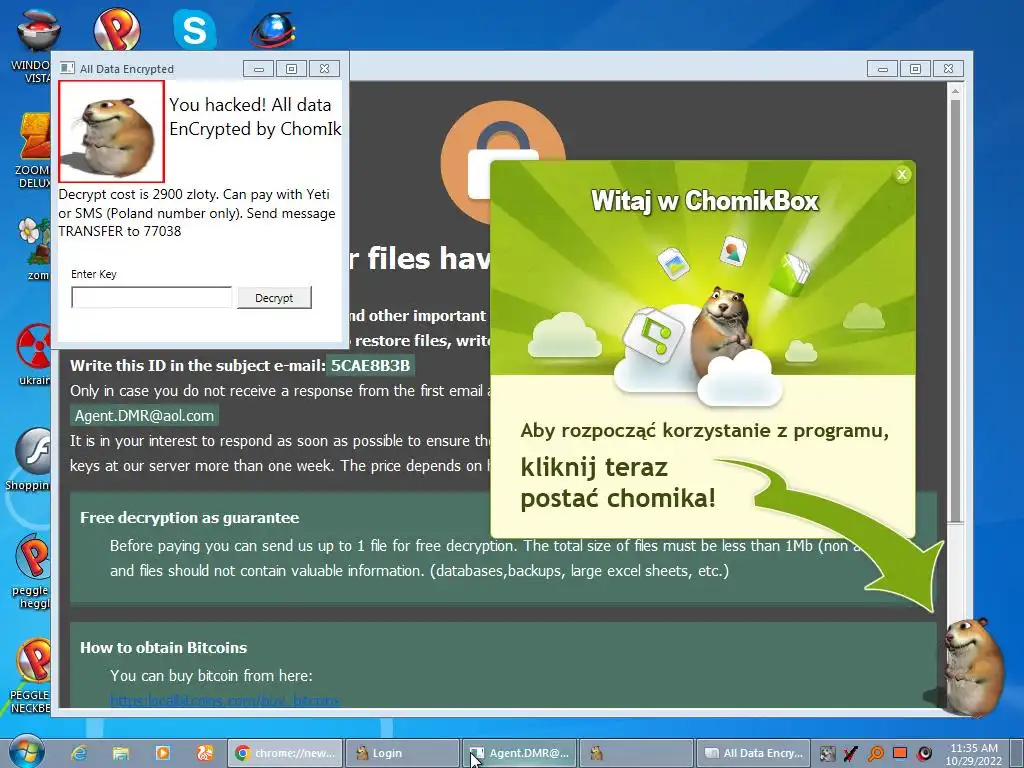Select the unlabeled hamster taskbar button
The width and height of the screenshot is (1024, 768).
(x=636, y=753)
